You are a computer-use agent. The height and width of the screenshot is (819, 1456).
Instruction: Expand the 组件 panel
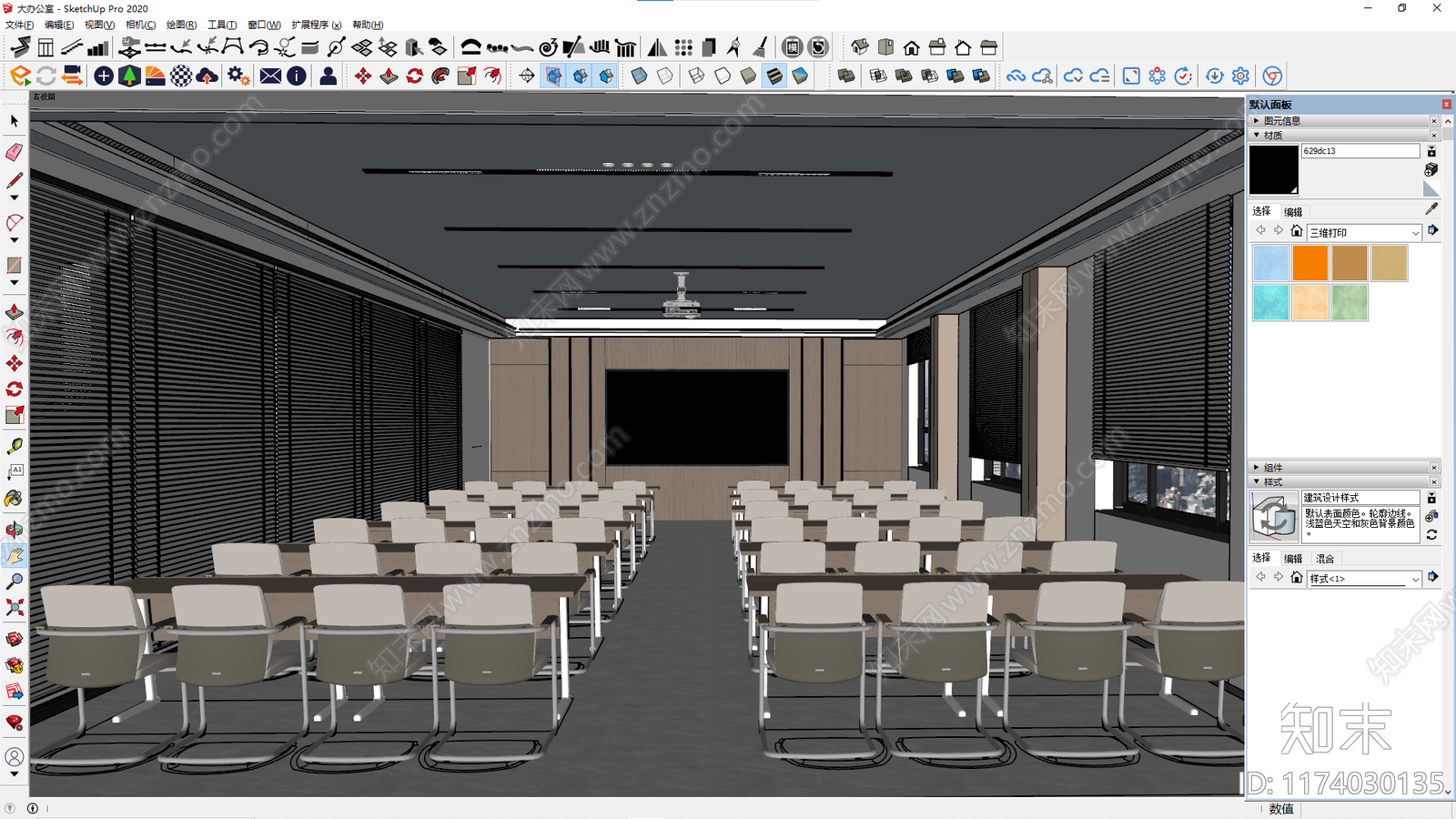pos(1257,468)
